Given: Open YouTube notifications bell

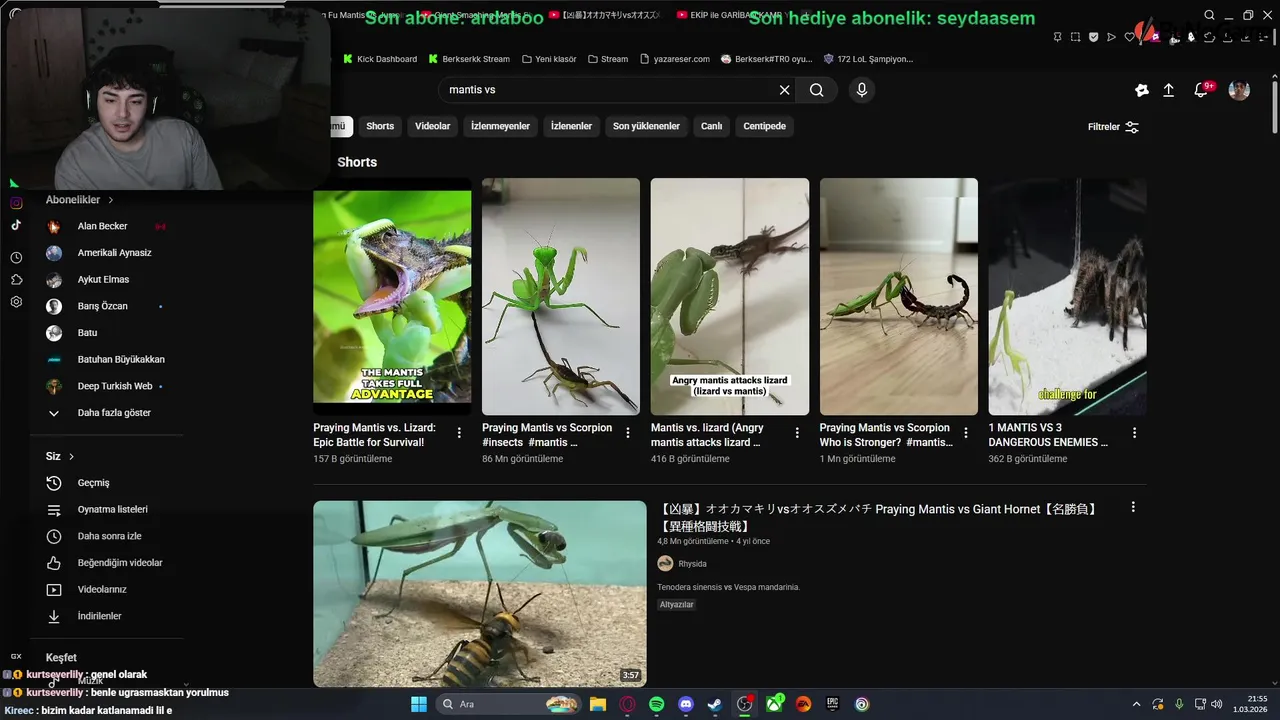Looking at the screenshot, I should click(x=1201, y=90).
